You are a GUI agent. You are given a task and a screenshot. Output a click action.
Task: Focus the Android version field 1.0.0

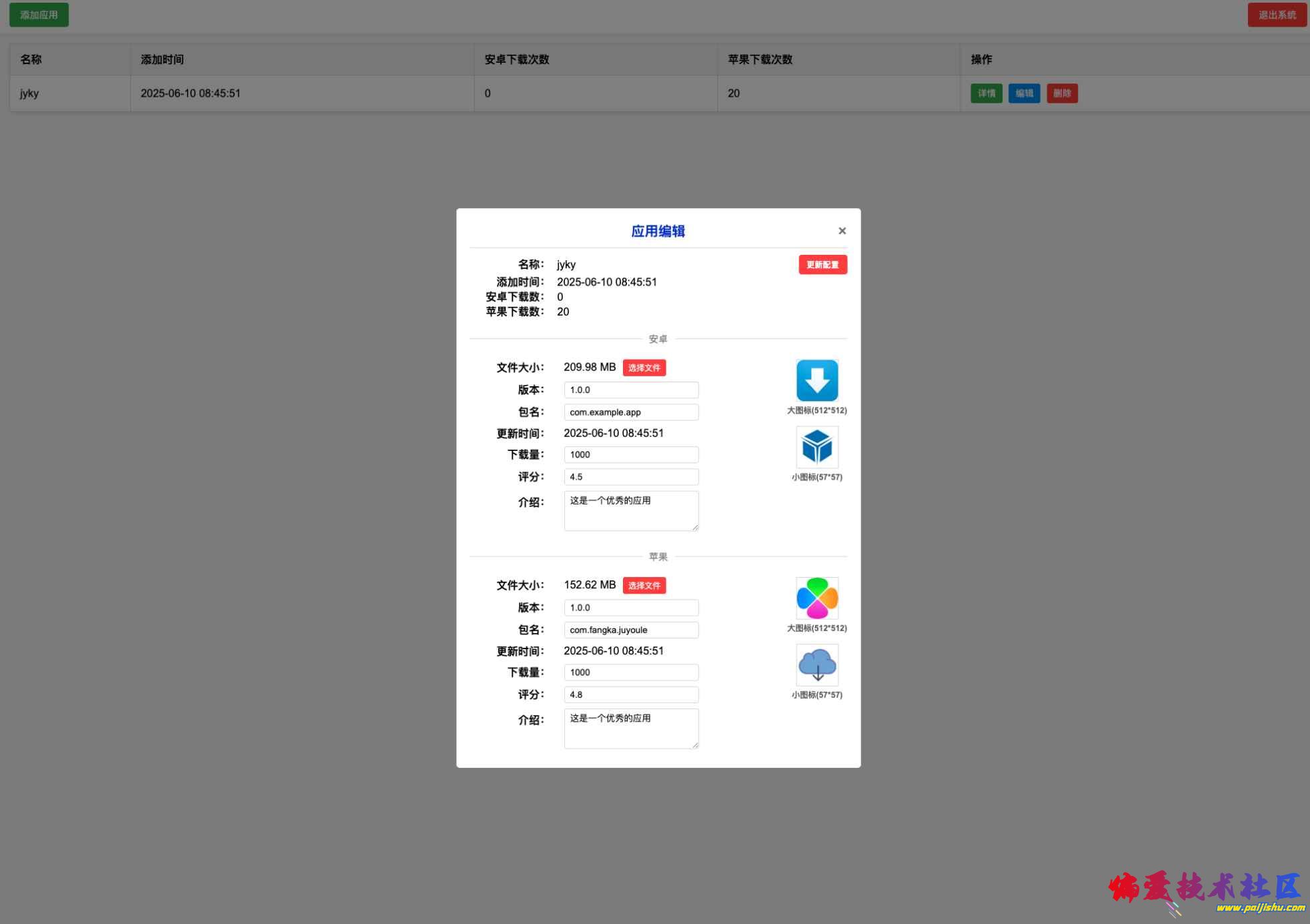(630, 390)
